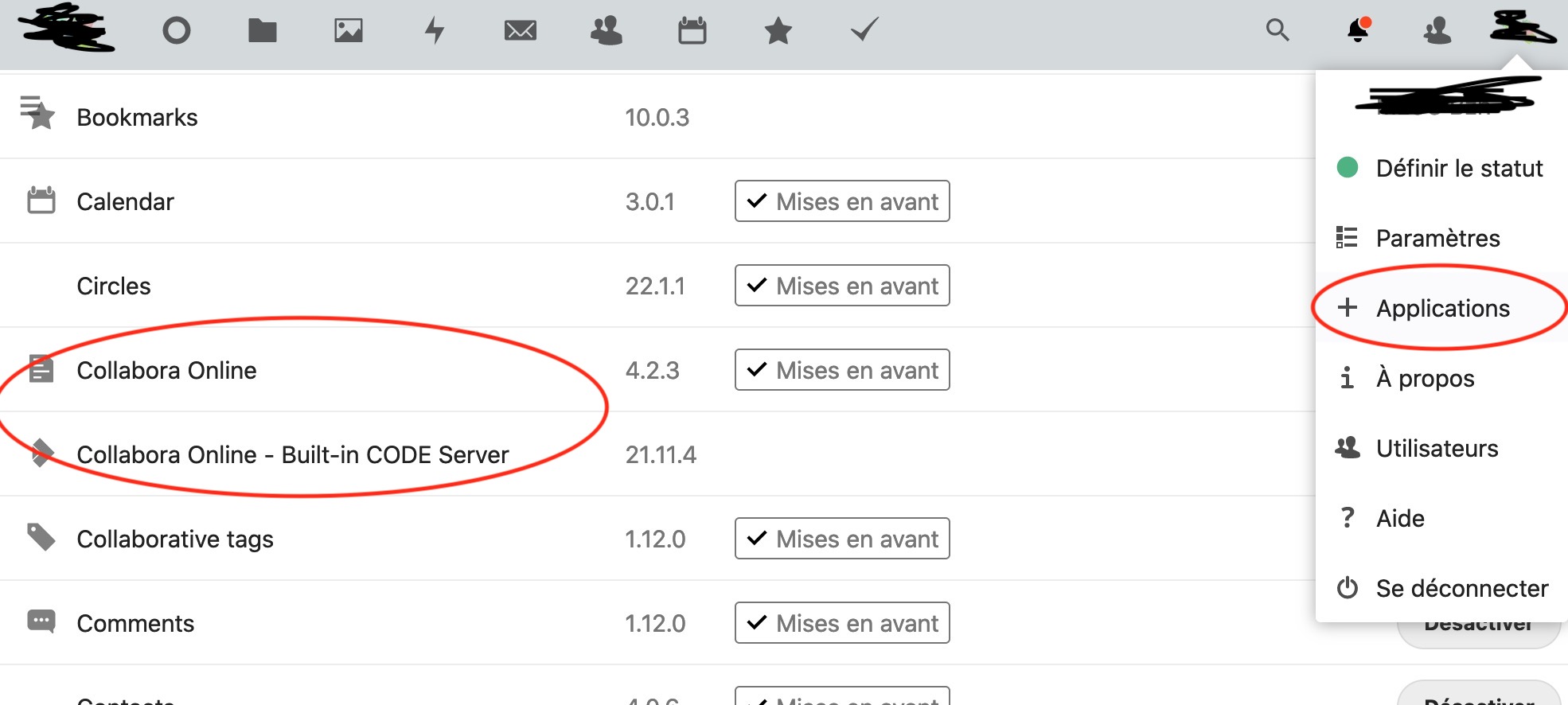1568x705 pixels.
Task: Open the Calendar icon in top bar
Action: pos(692,31)
